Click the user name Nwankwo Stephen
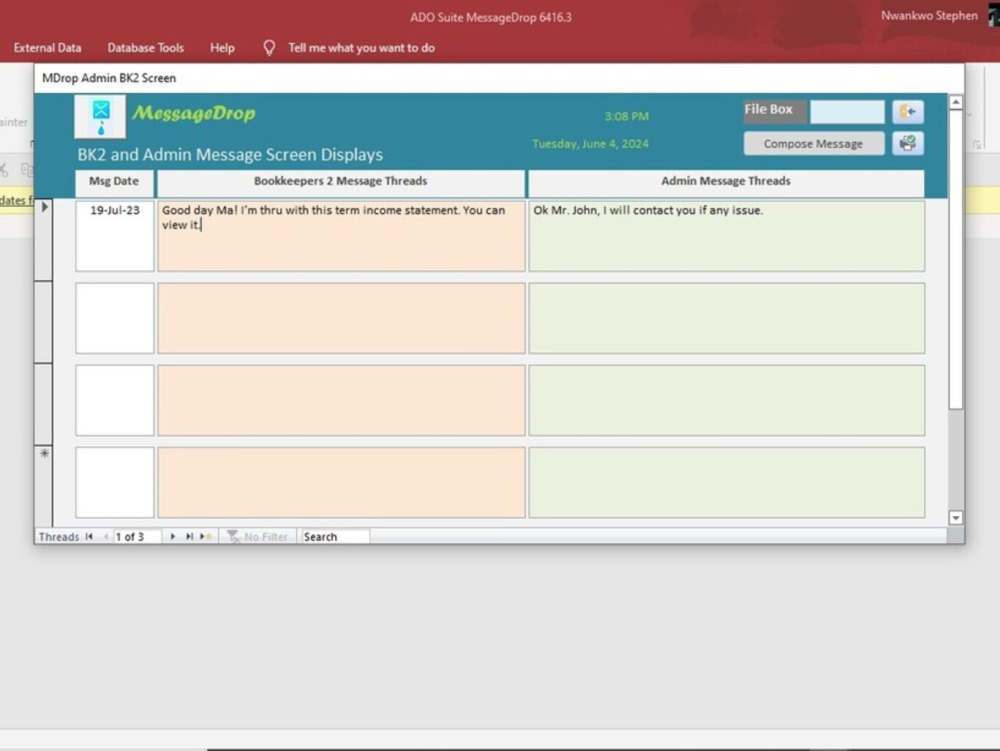Screen dimensions: 1000x751 point(929,15)
